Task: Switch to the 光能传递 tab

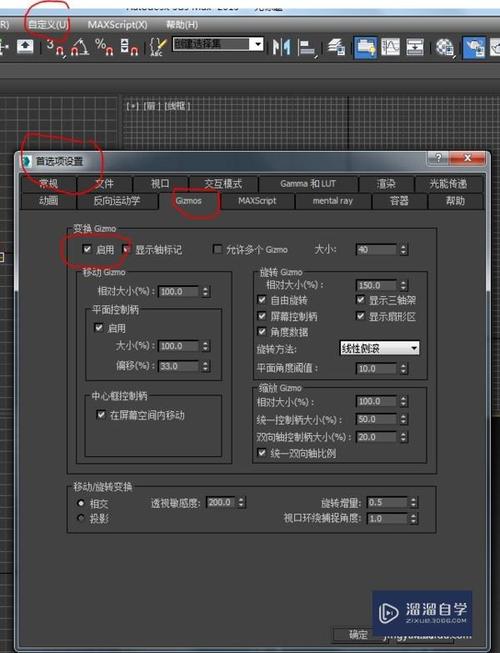Action: (x=448, y=184)
